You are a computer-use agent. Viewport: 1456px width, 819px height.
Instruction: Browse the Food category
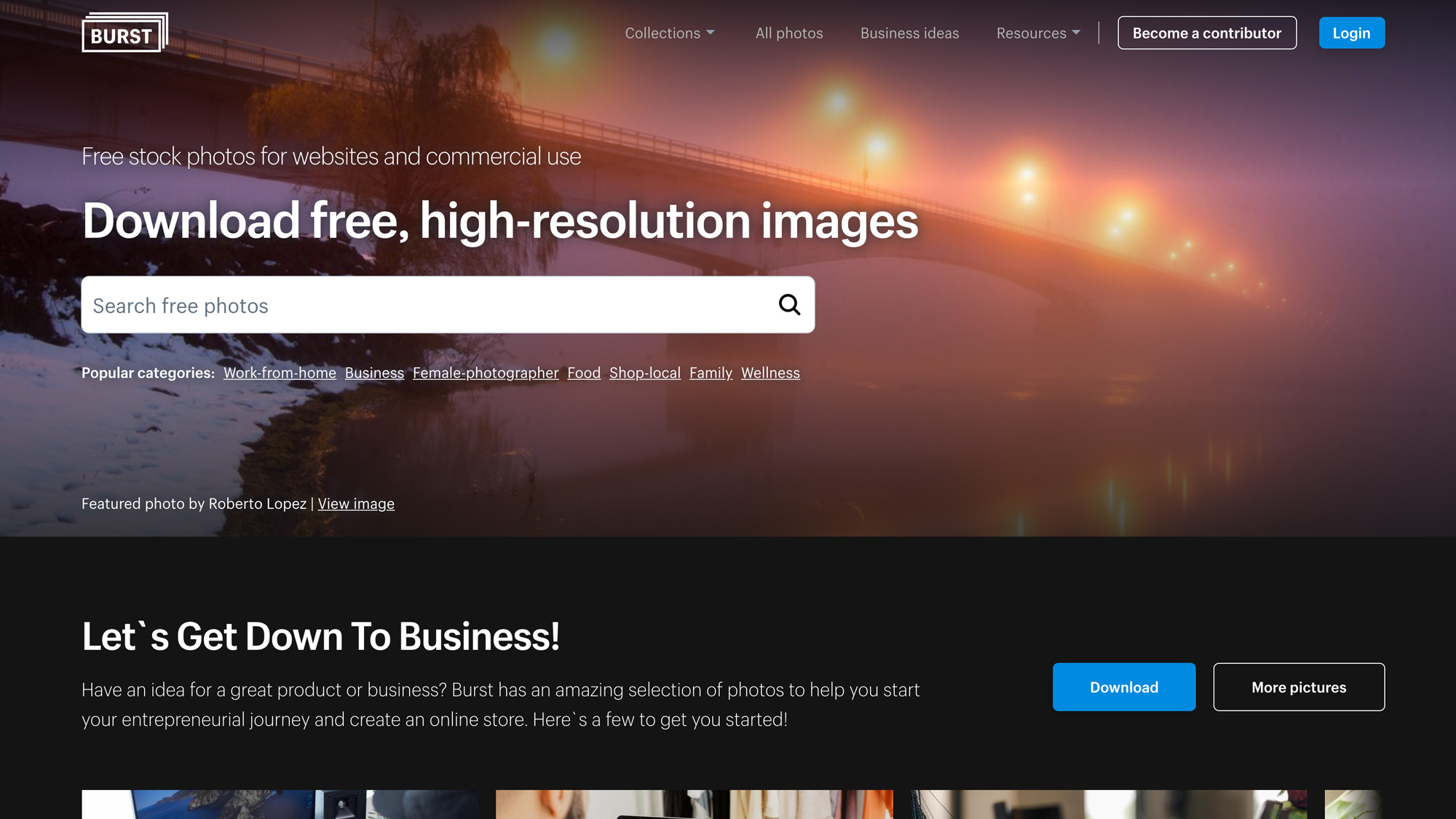coord(584,373)
